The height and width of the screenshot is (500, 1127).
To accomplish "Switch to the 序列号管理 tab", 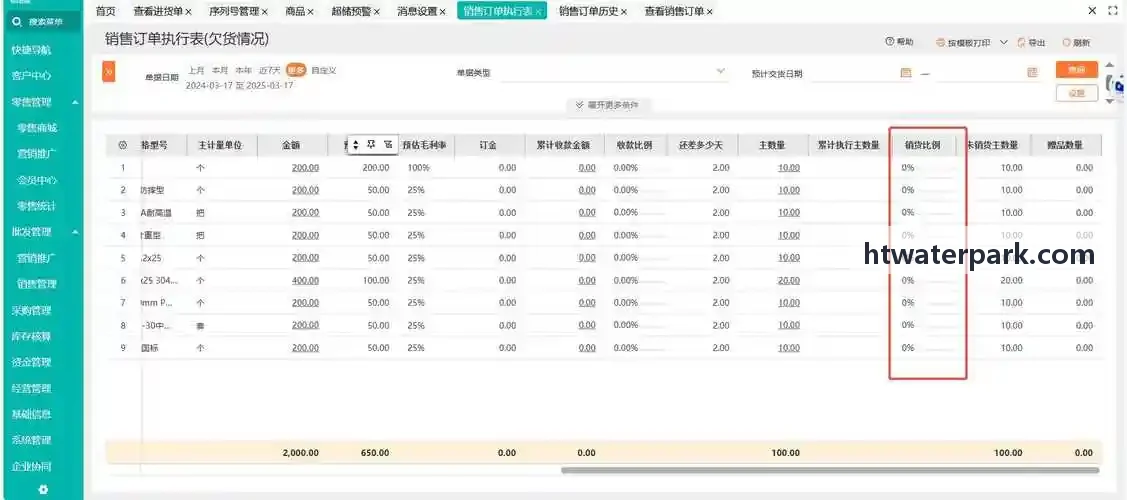I will [x=234, y=11].
